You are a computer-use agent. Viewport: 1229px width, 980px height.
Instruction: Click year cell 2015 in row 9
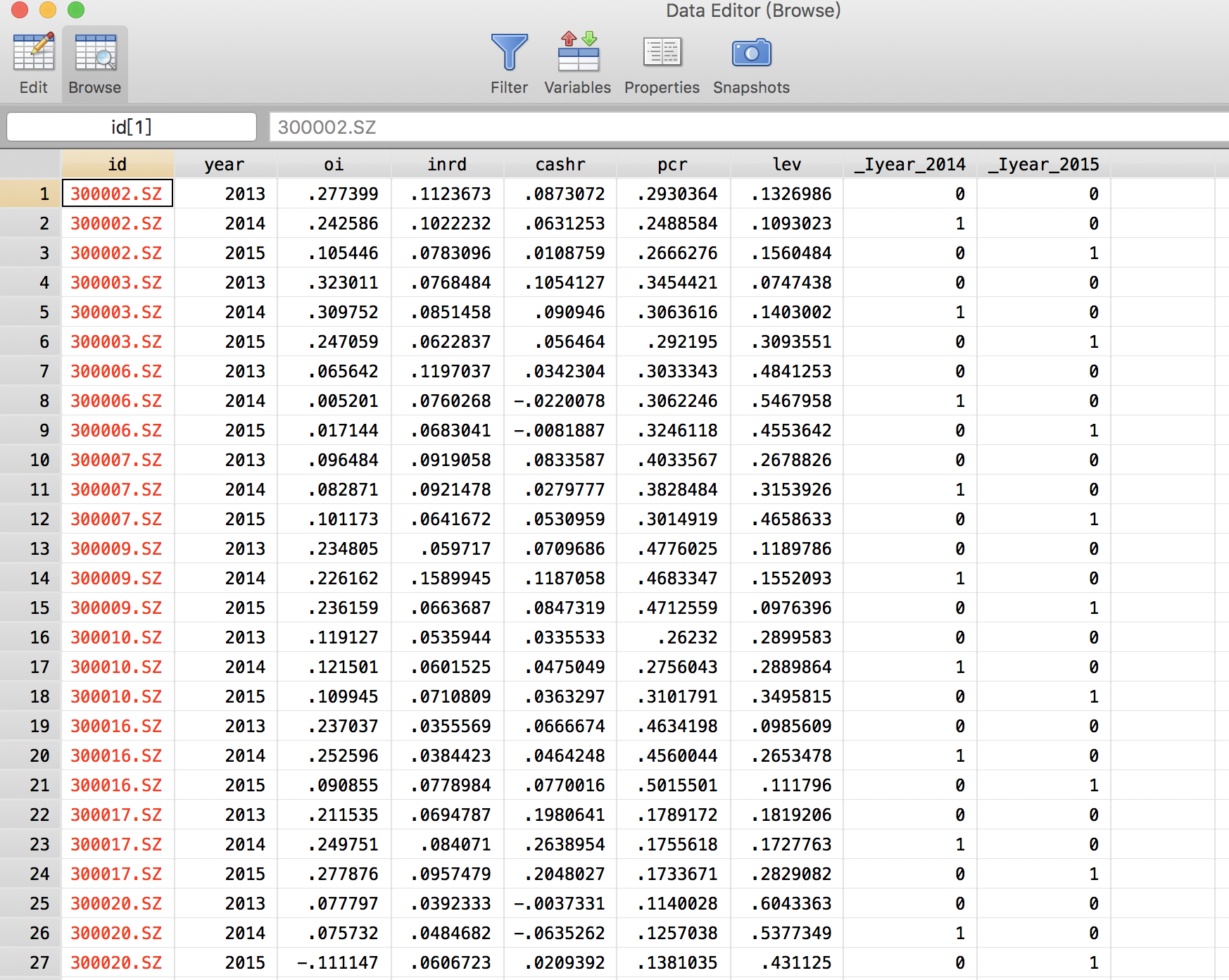(245, 430)
